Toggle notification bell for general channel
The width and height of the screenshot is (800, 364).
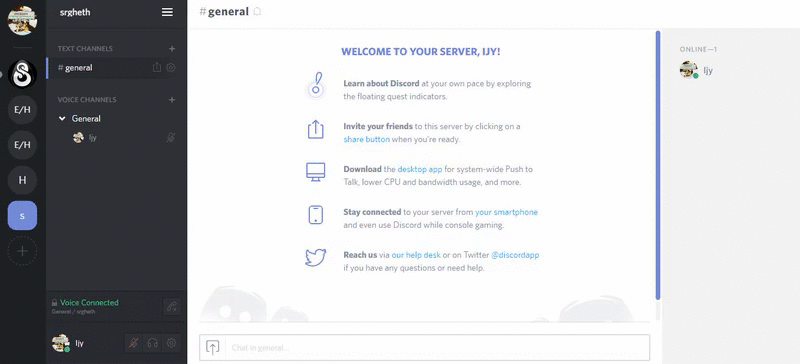click(258, 11)
